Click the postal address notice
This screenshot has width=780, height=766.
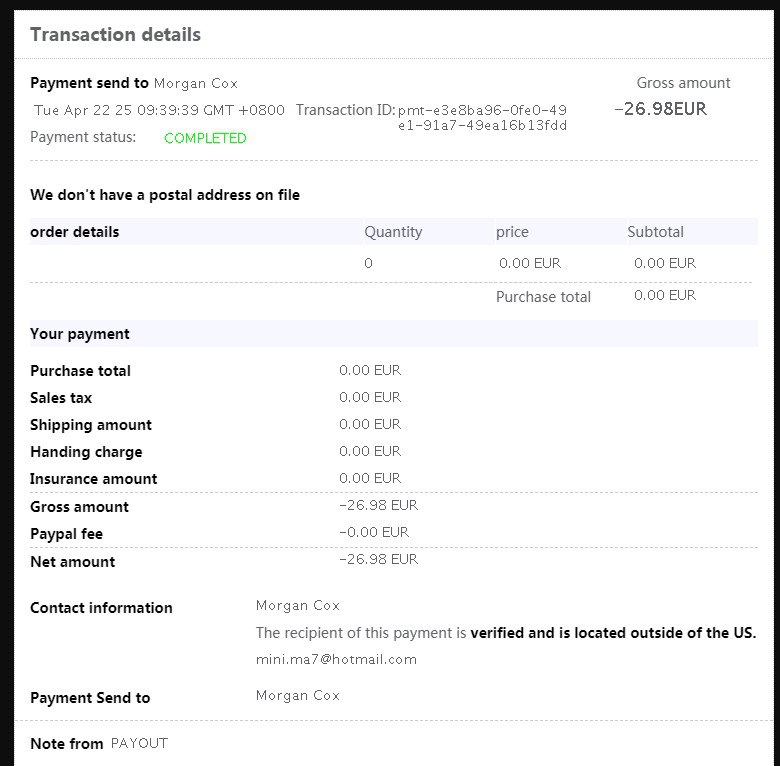click(x=165, y=195)
